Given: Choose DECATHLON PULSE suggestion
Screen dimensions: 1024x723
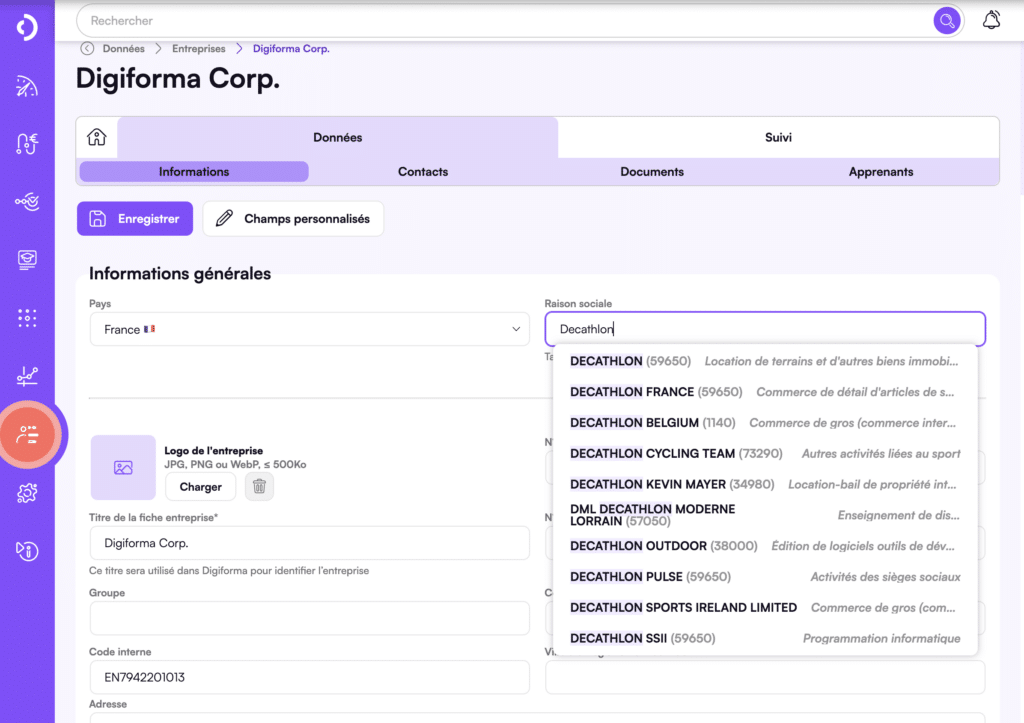Looking at the screenshot, I should 765,577.
